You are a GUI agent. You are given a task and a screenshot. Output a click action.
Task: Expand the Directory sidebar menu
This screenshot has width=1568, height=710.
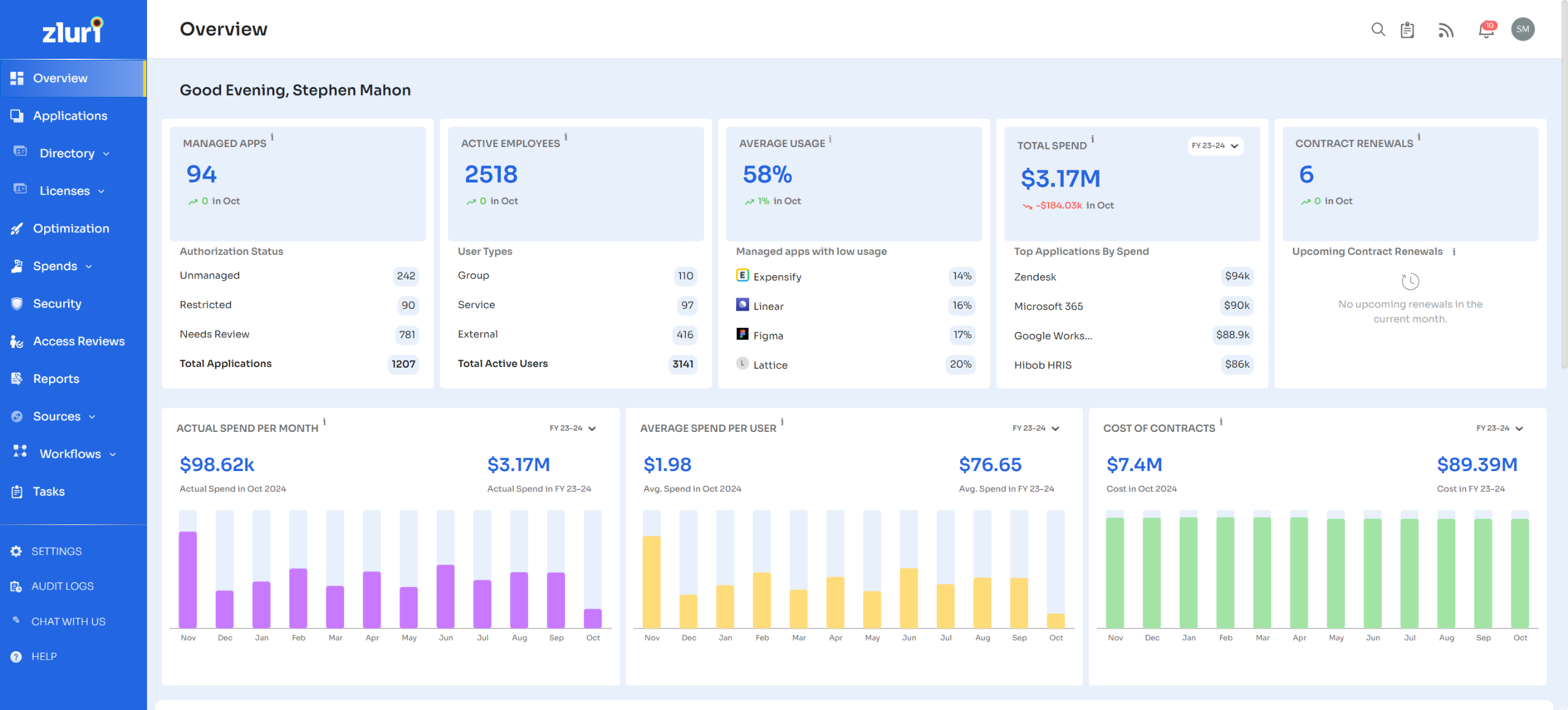click(67, 153)
